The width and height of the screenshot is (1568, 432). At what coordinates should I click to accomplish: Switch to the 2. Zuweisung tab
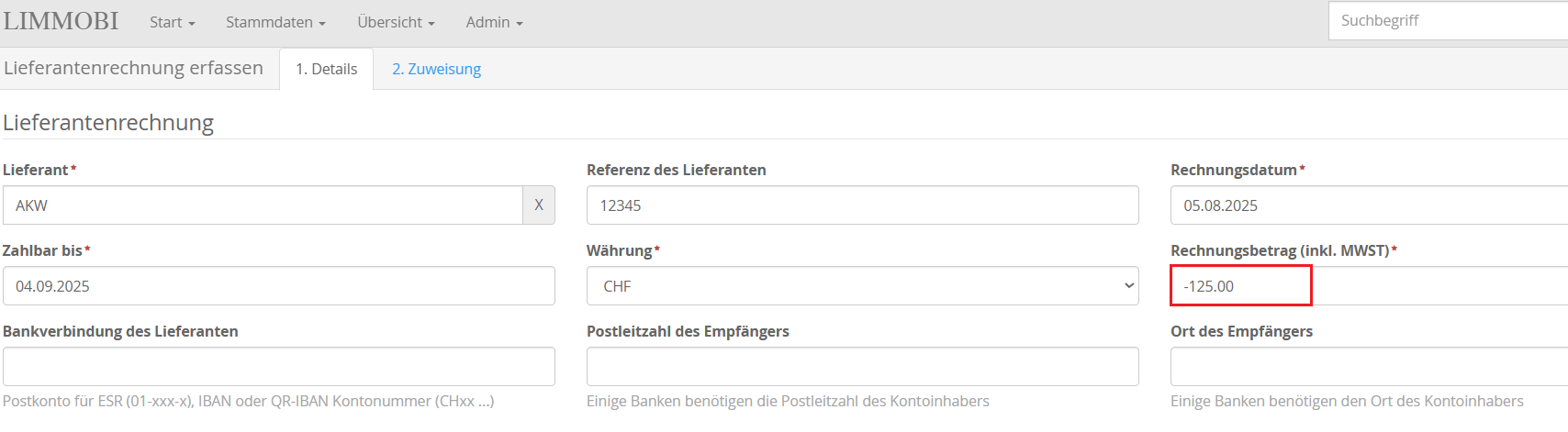pos(436,69)
